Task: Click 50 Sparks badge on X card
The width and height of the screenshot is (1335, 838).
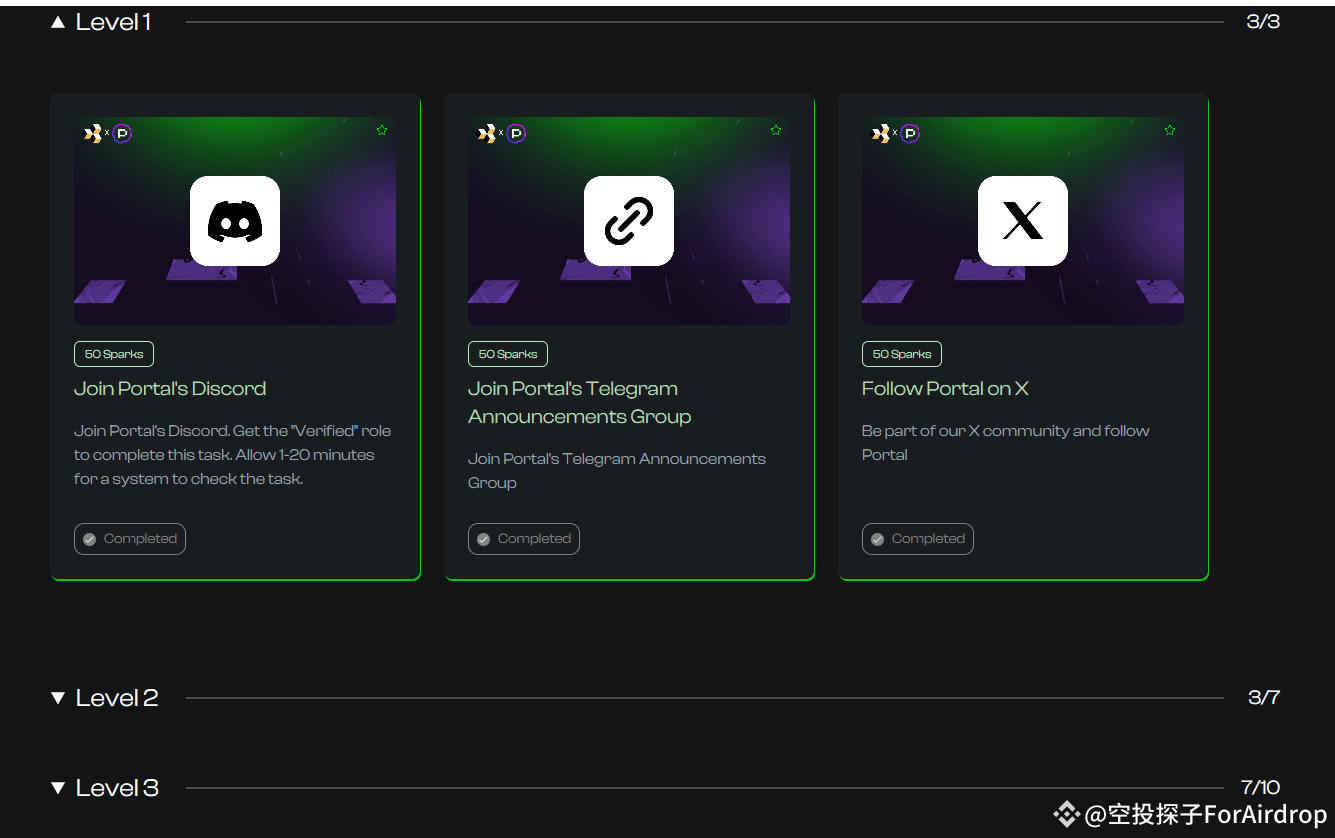Action: click(902, 354)
